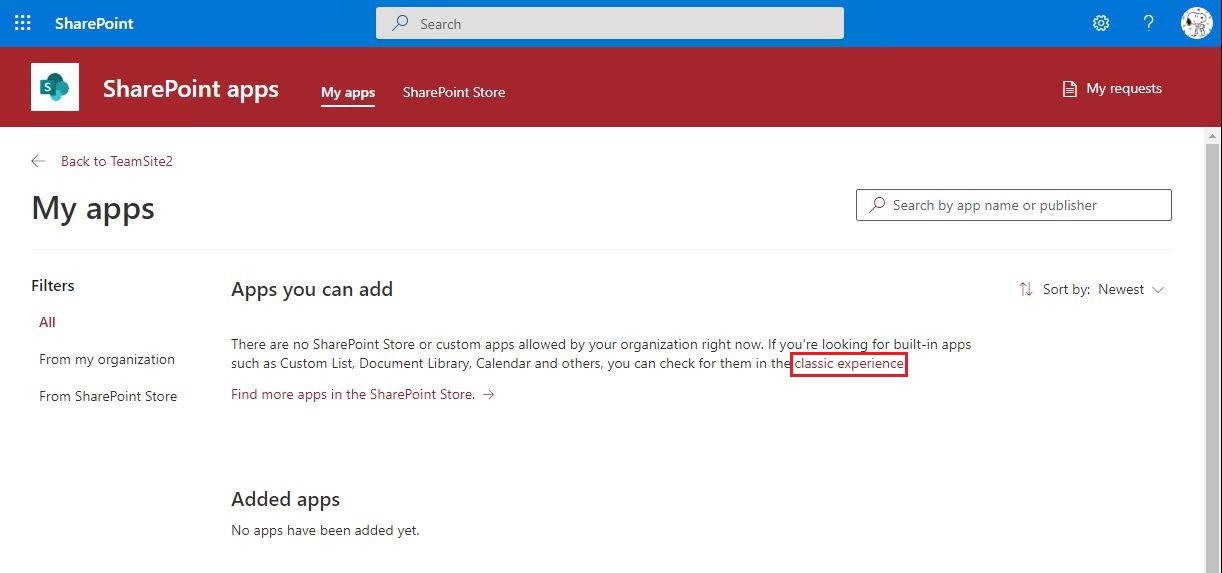Click the magnifier icon in top search bar
The width and height of the screenshot is (1222, 573).
400,23
